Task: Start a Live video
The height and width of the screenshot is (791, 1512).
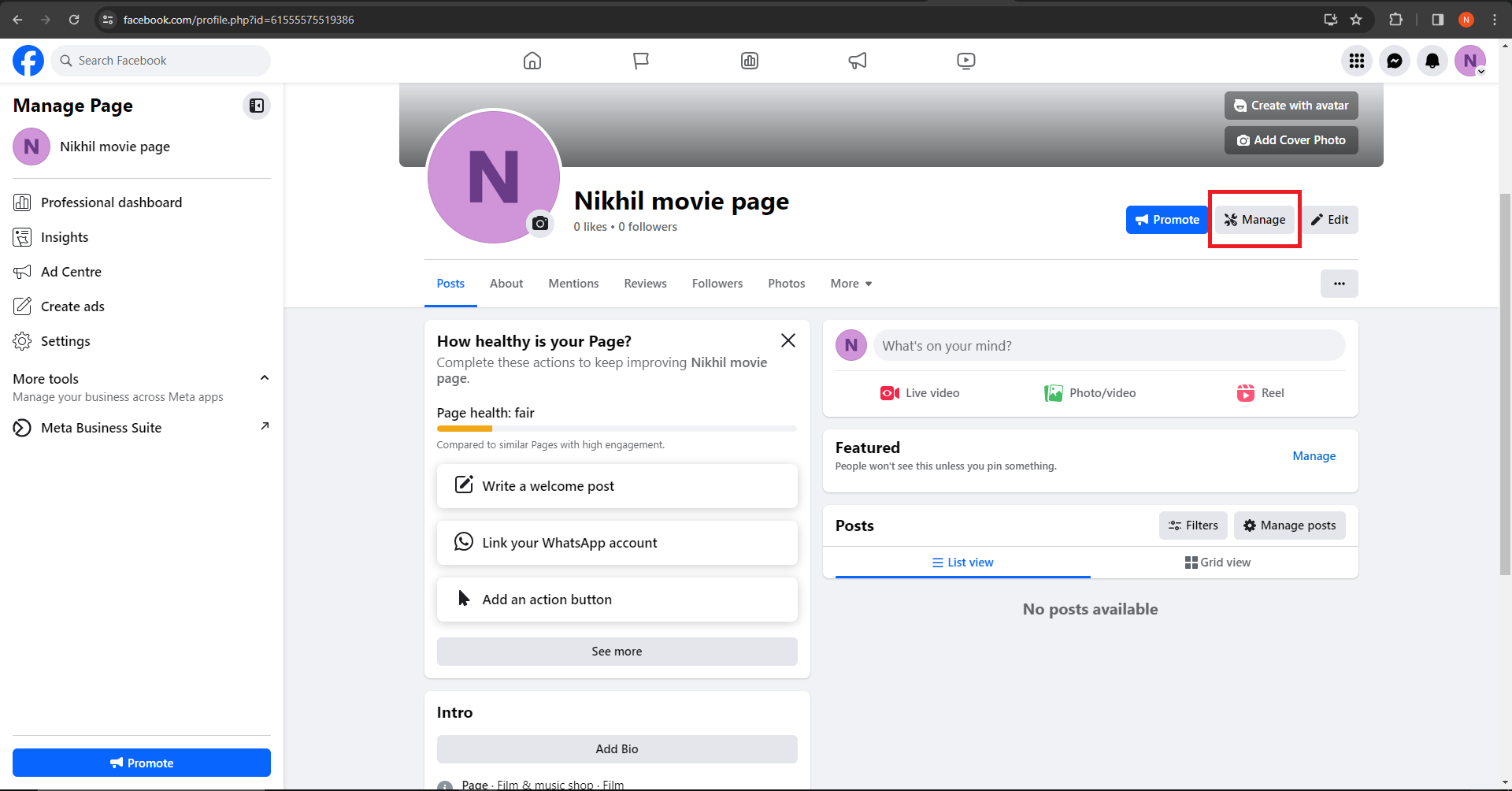Action: tap(920, 393)
